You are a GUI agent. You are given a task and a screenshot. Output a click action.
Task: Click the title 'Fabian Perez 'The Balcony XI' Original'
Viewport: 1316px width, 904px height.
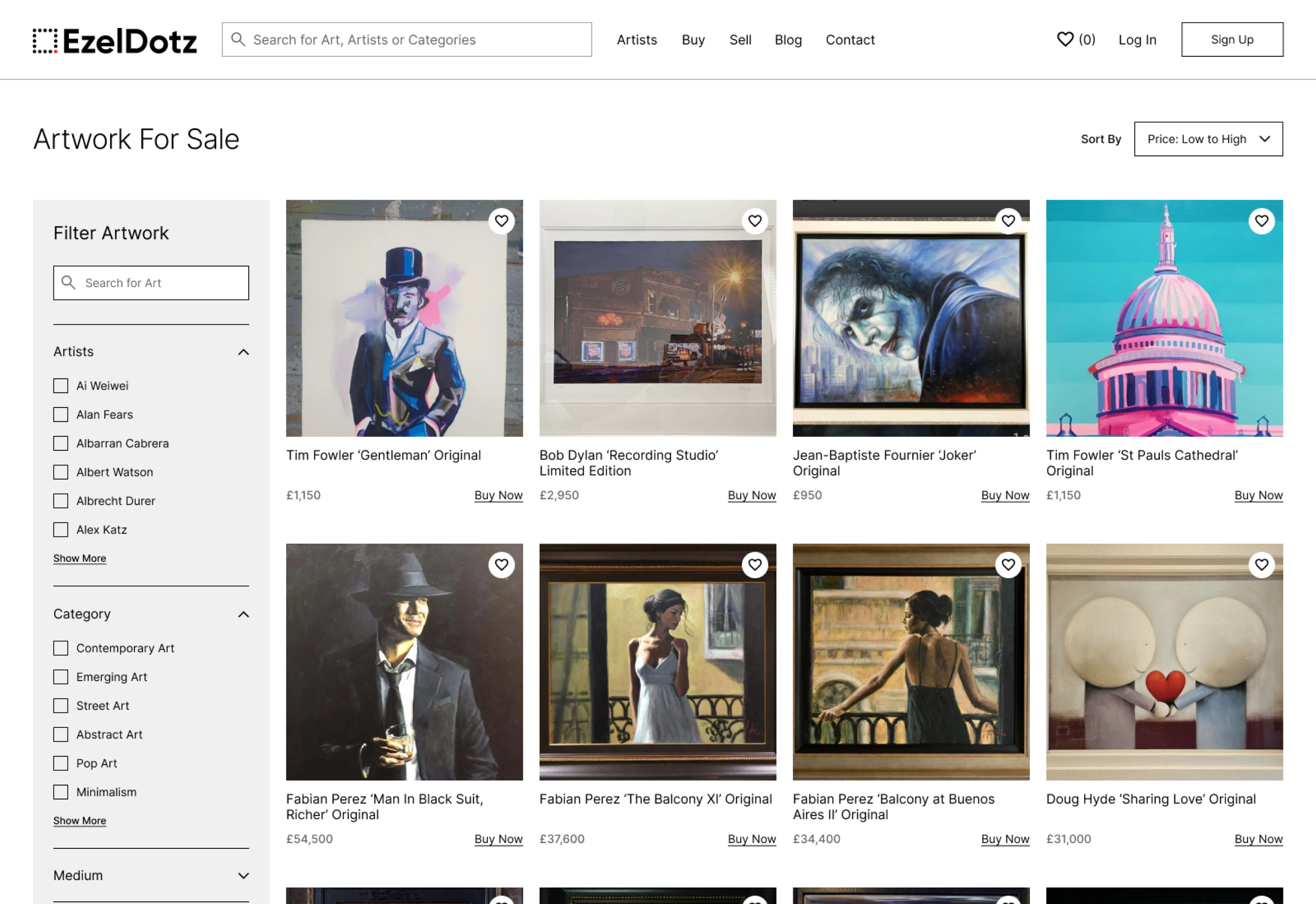[655, 799]
